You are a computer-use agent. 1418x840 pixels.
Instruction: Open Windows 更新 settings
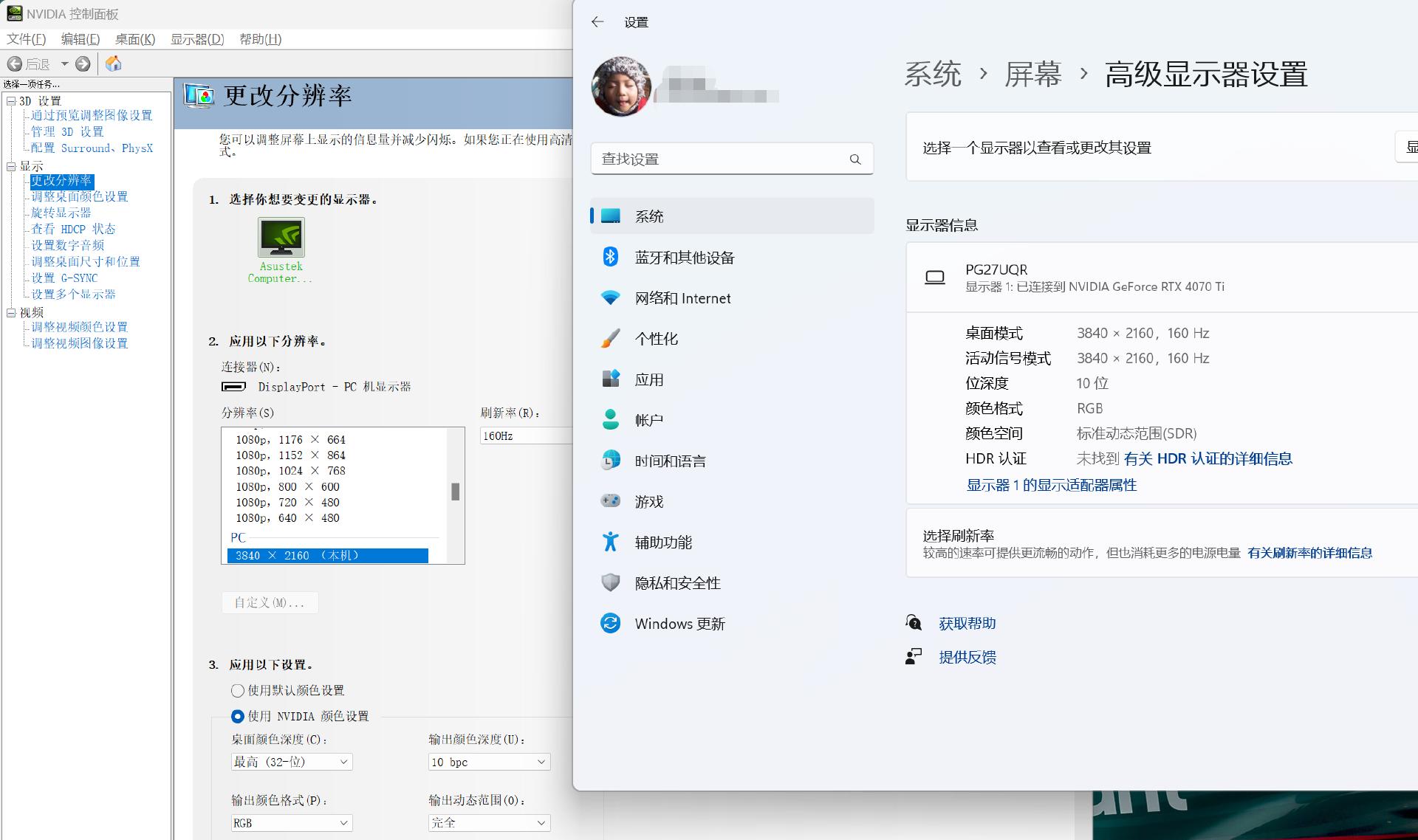(x=679, y=623)
